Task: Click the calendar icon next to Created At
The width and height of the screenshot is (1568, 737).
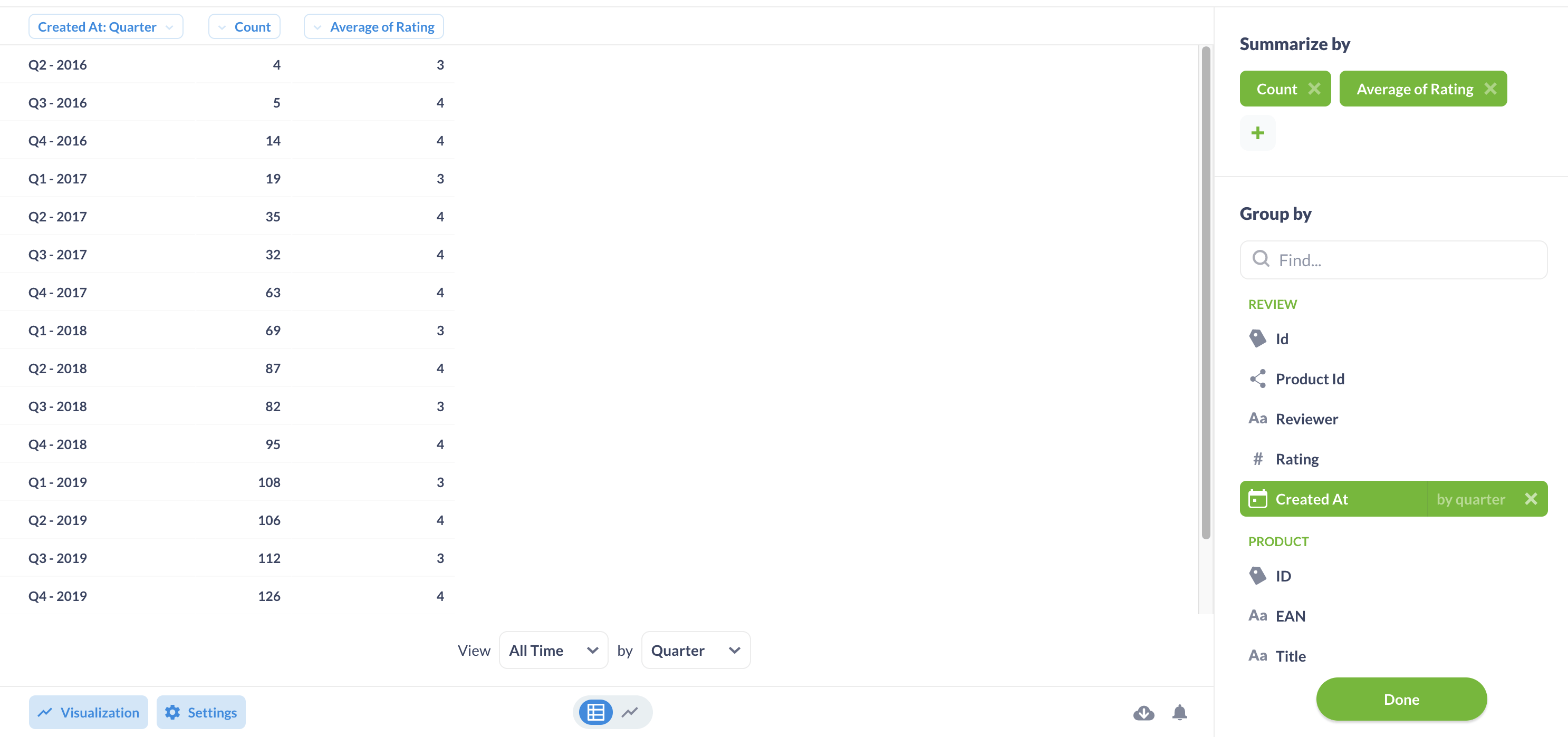Action: (x=1258, y=499)
